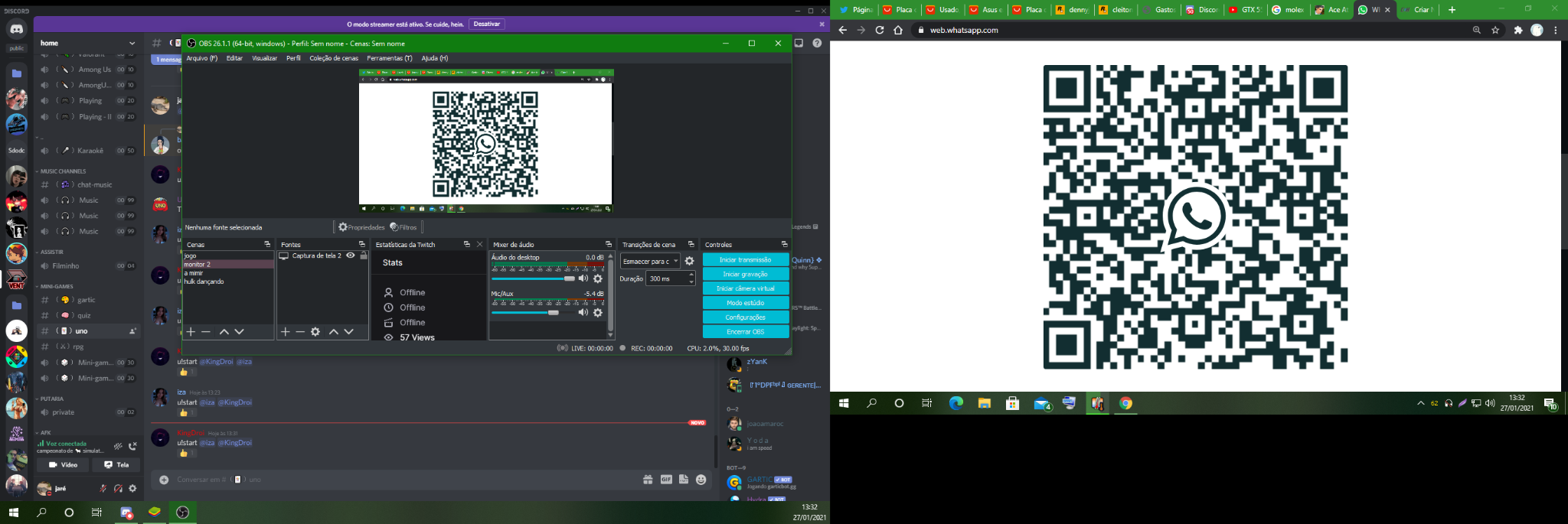
Task: Switch to GTX Chrome tab
Action: click(x=1244, y=10)
